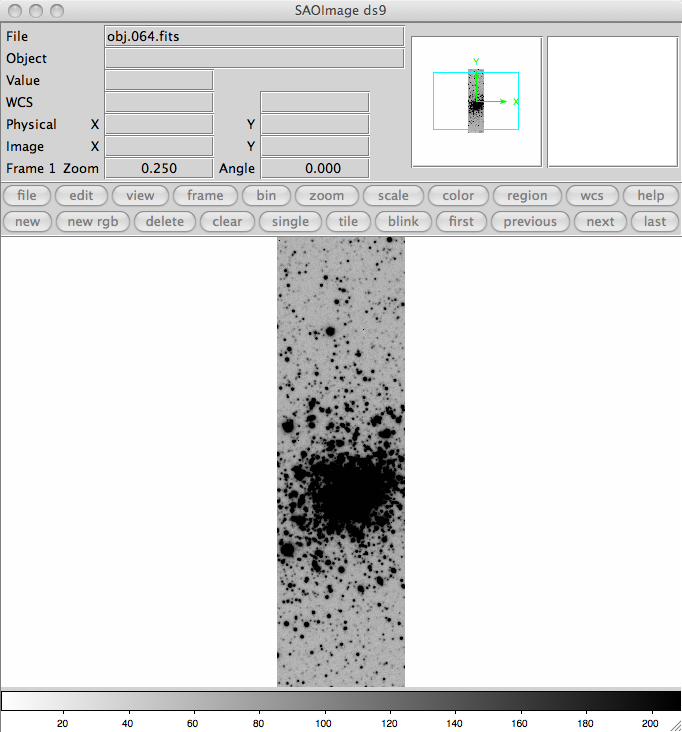The height and width of the screenshot is (732, 682).
Task: Open the wcs menu button
Action: click(592, 195)
